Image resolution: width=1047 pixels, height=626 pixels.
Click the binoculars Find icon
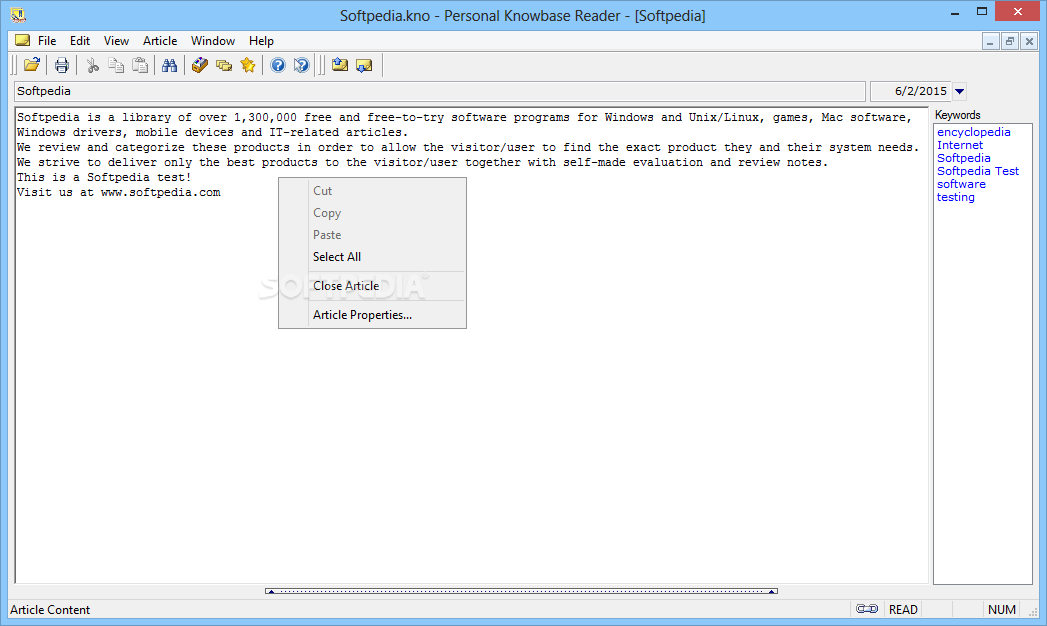coord(170,65)
